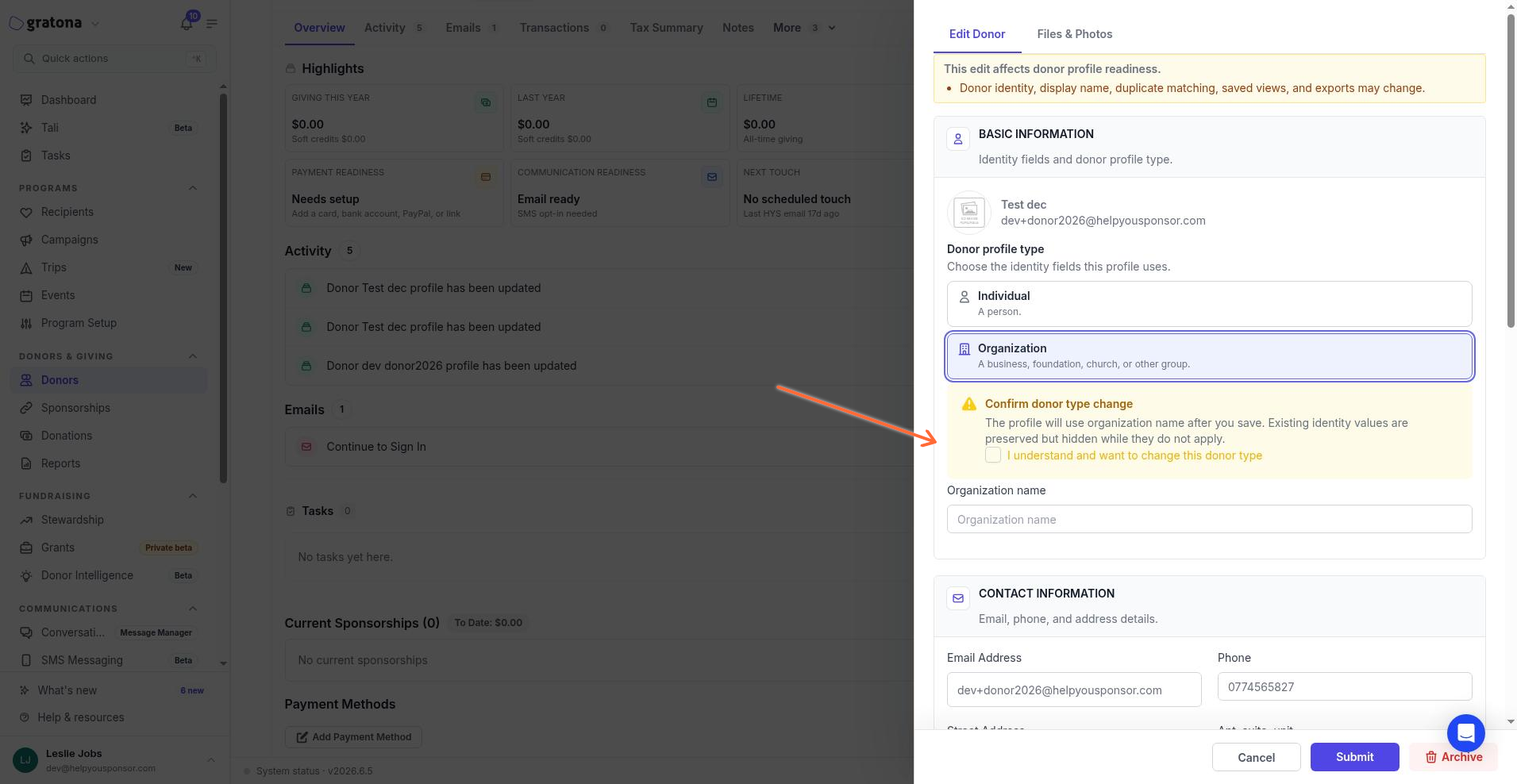This screenshot has width=1517, height=784.
Task: Collapse the Programs sidebar section
Action: (192, 188)
